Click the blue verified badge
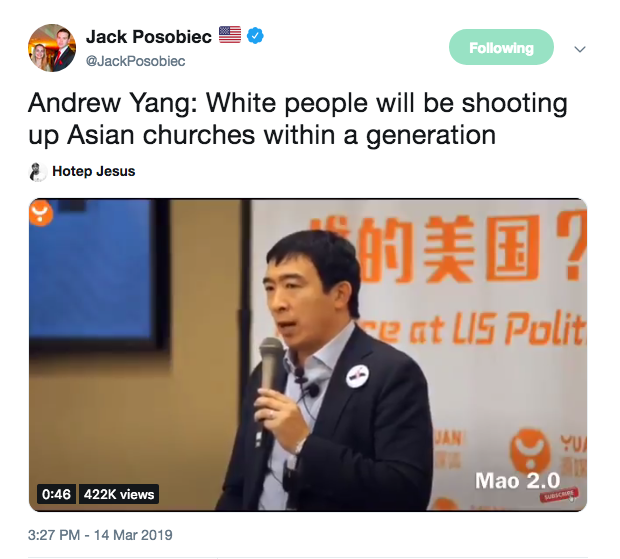620x559 pixels. tap(255, 36)
